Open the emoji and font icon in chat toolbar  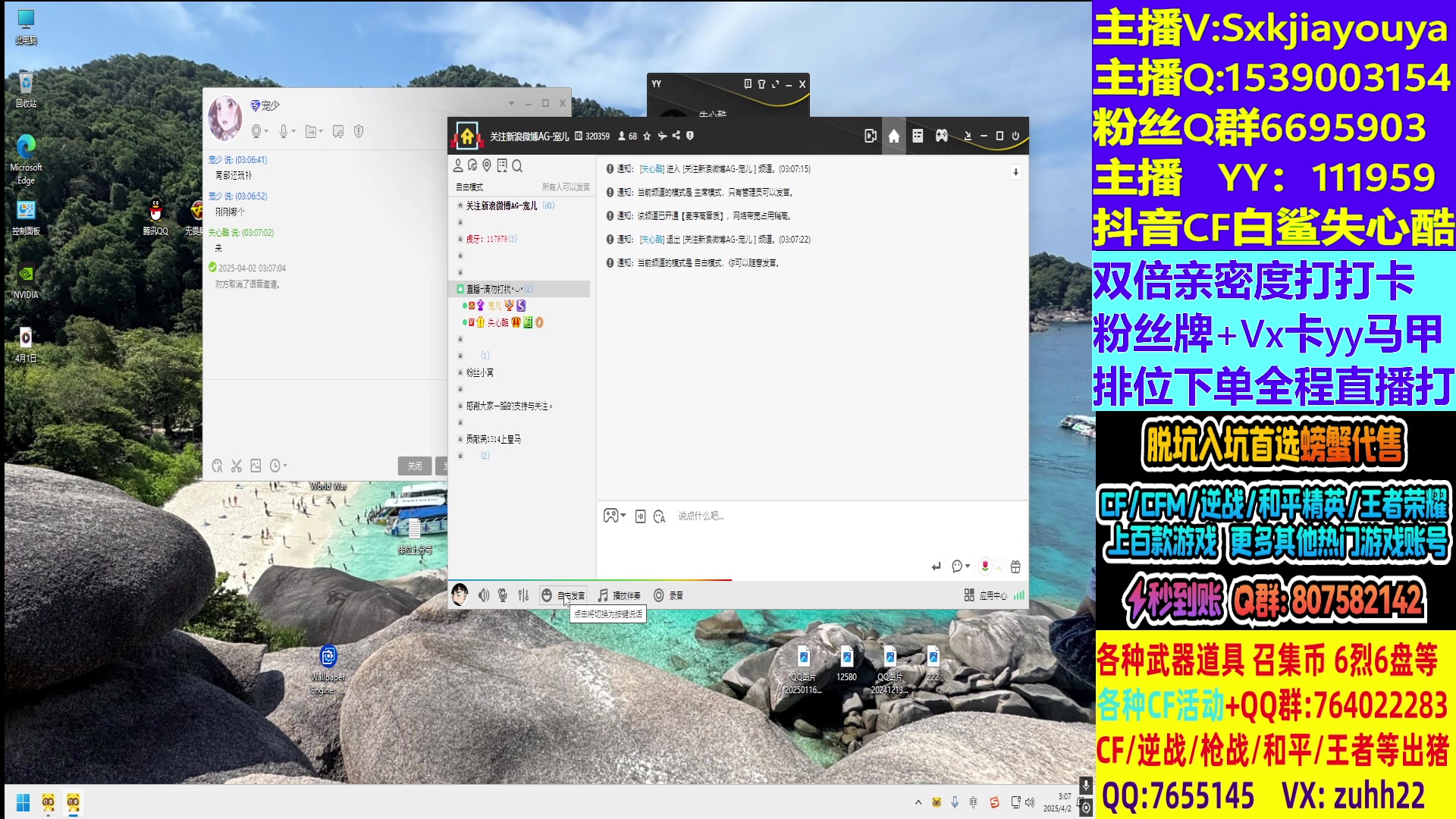(x=659, y=516)
